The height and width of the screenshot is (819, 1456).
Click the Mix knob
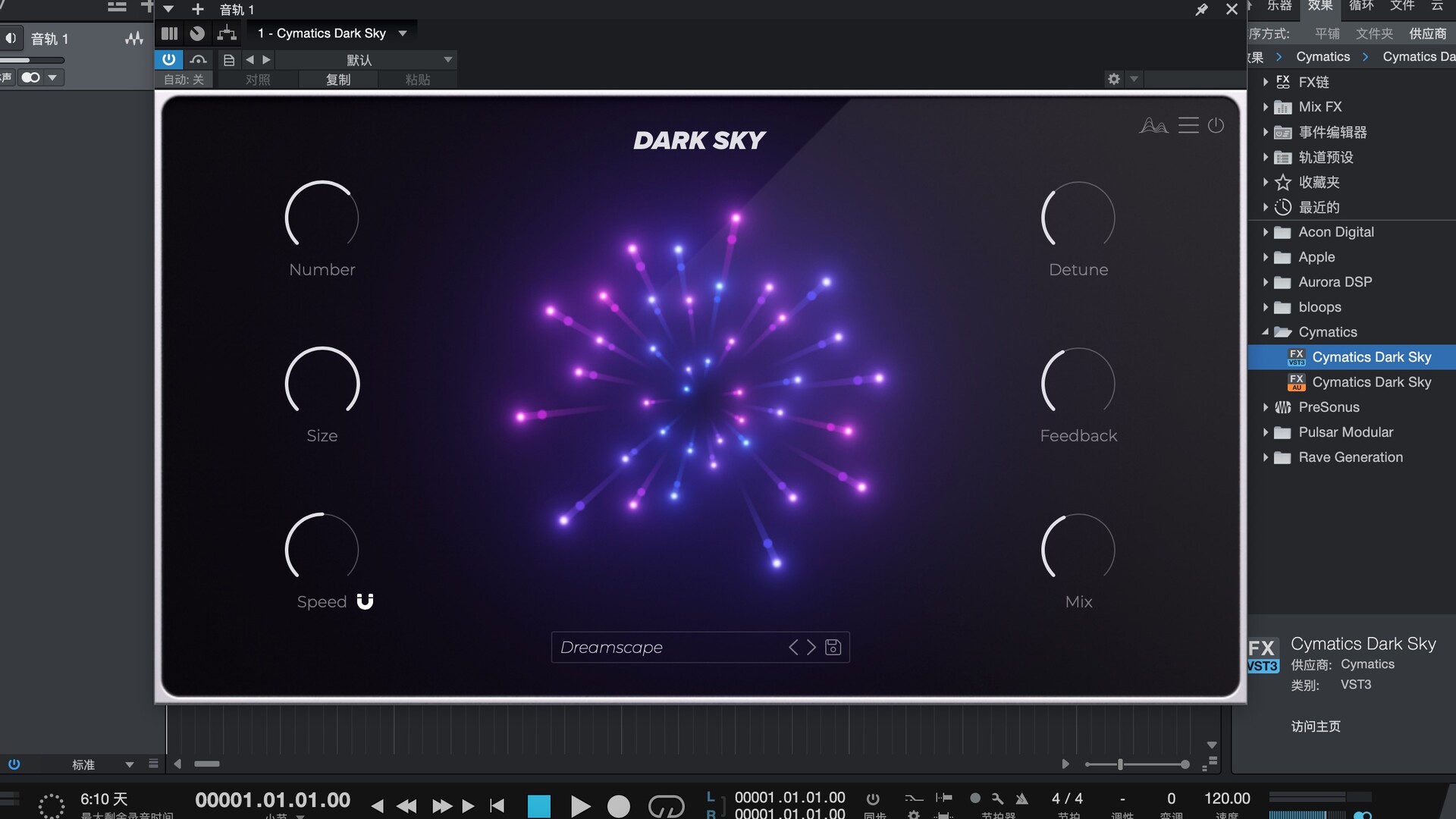coord(1078,550)
